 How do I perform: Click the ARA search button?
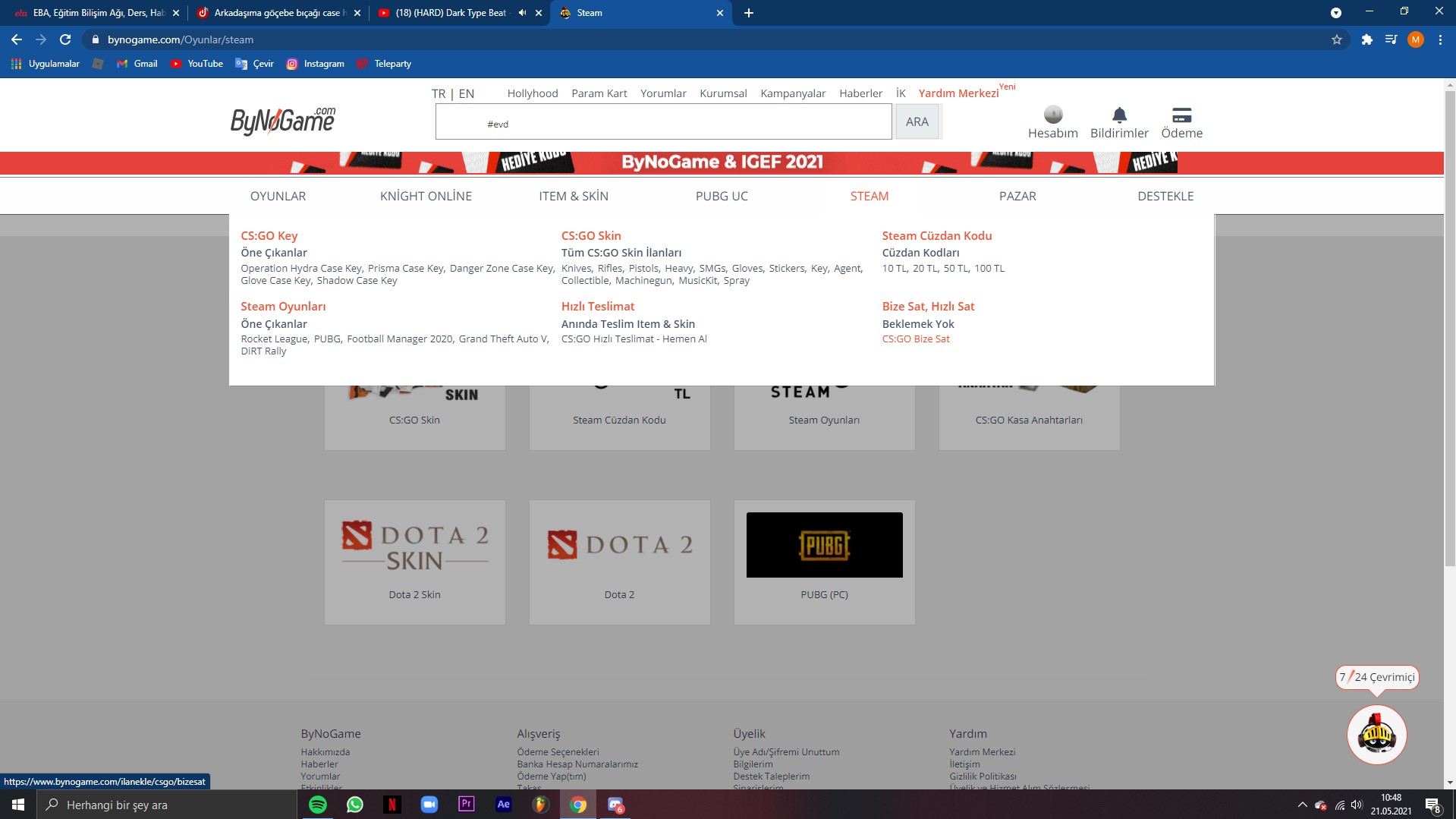coord(917,121)
